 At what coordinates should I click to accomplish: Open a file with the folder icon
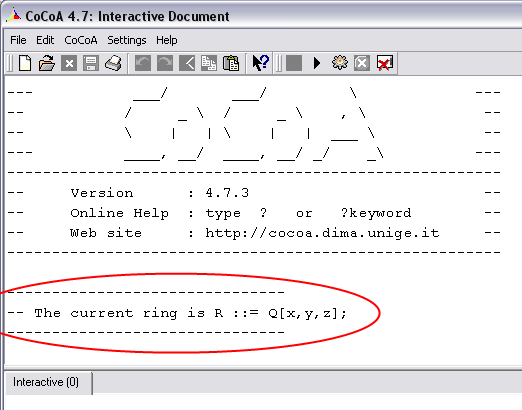pyautogui.click(x=47, y=63)
